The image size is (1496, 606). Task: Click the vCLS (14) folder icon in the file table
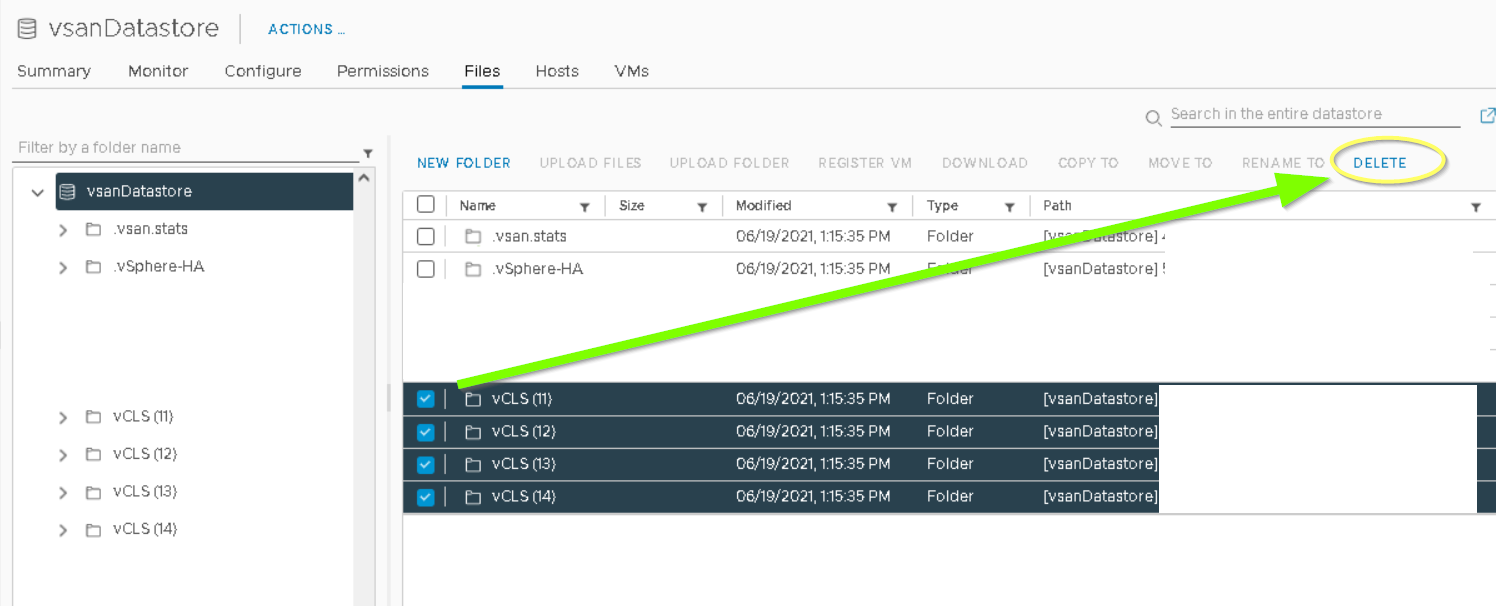pos(473,497)
